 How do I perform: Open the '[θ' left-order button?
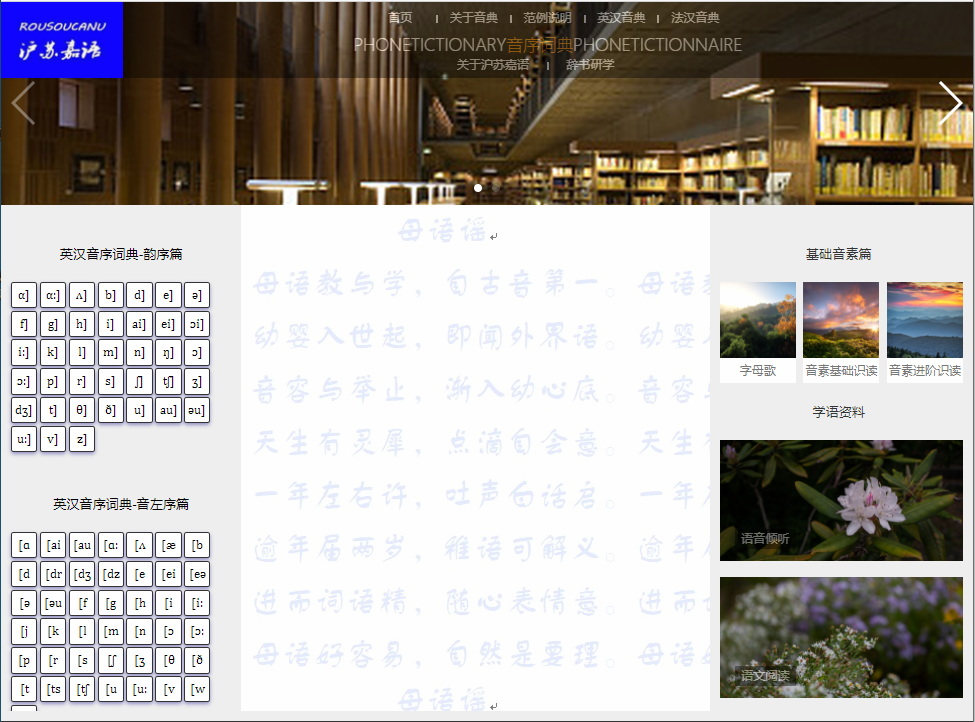pyautogui.click(x=168, y=660)
